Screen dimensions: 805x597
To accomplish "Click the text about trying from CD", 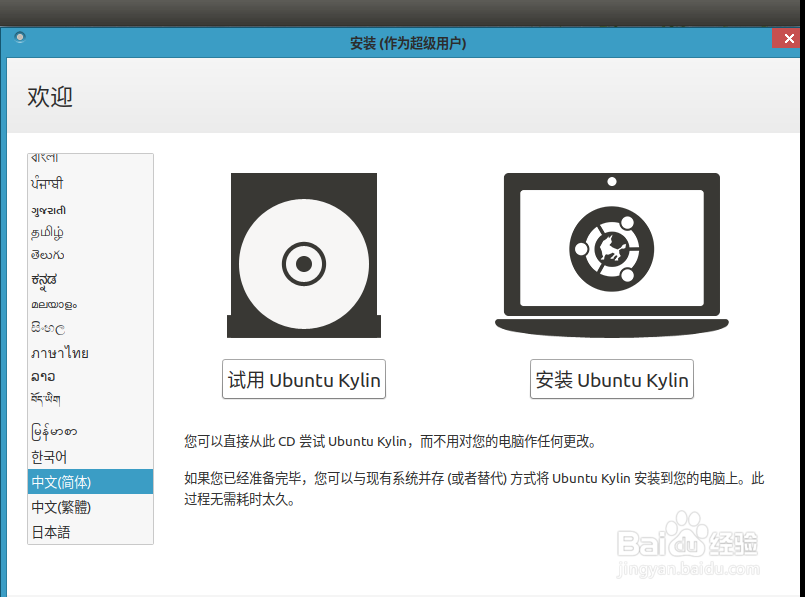I will (390, 441).
